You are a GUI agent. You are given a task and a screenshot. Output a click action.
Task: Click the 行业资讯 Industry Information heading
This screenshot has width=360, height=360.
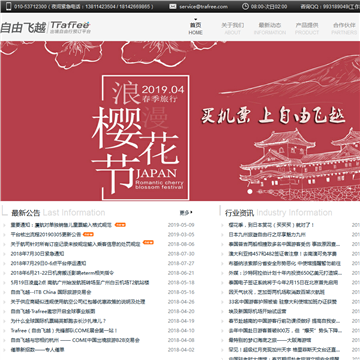coord(278,212)
